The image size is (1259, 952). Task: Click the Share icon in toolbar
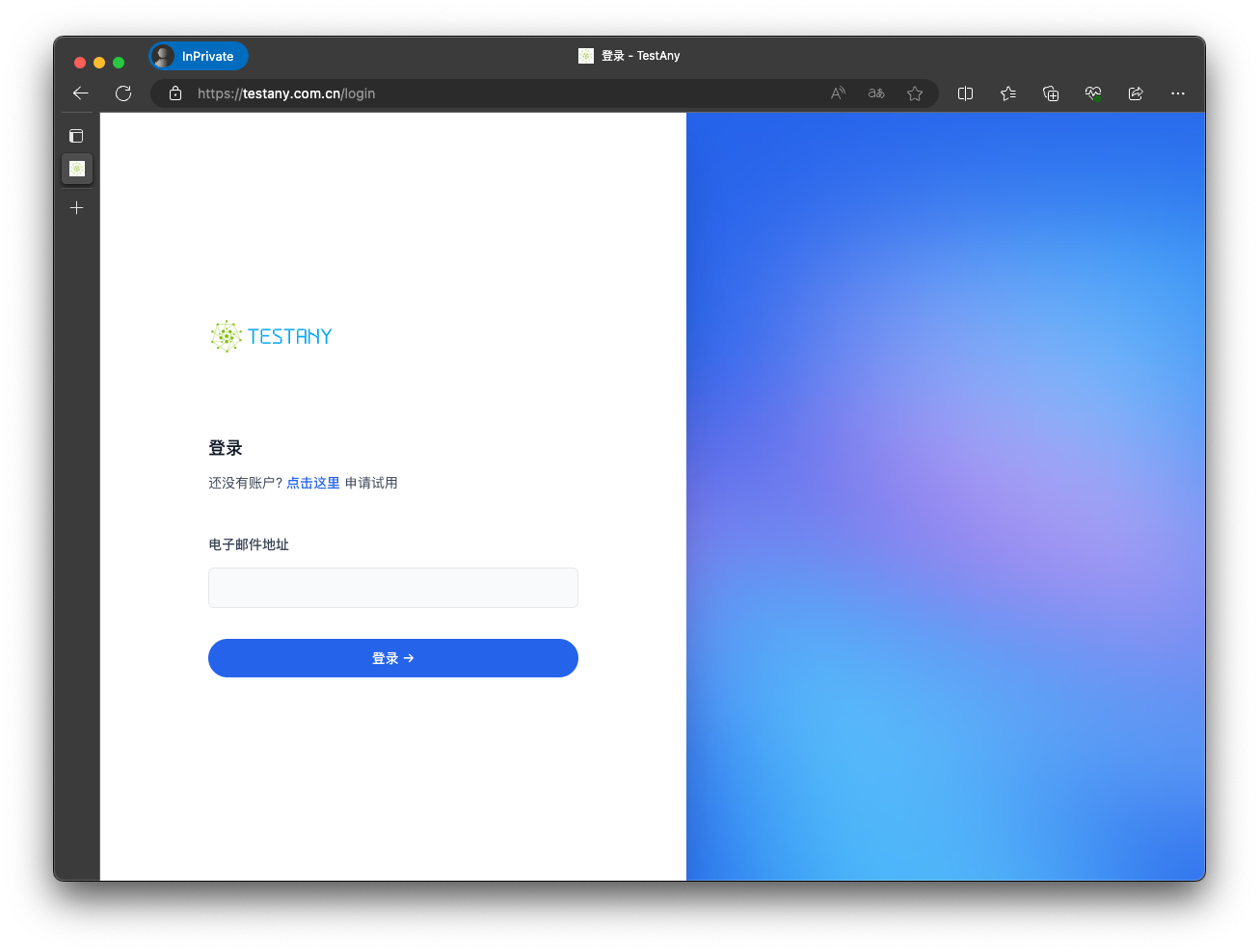tap(1136, 93)
